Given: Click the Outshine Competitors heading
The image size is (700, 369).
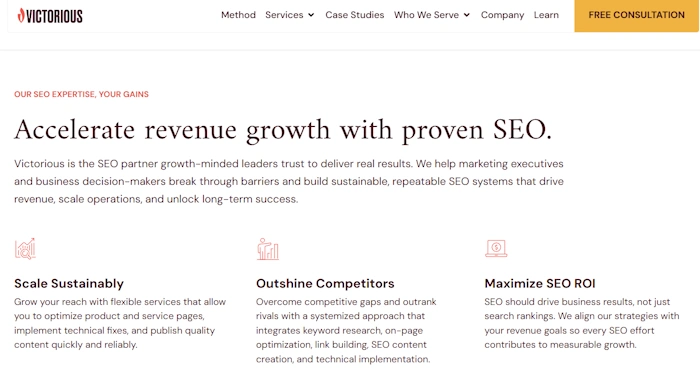Looking at the screenshot, I should coord(325,283).
